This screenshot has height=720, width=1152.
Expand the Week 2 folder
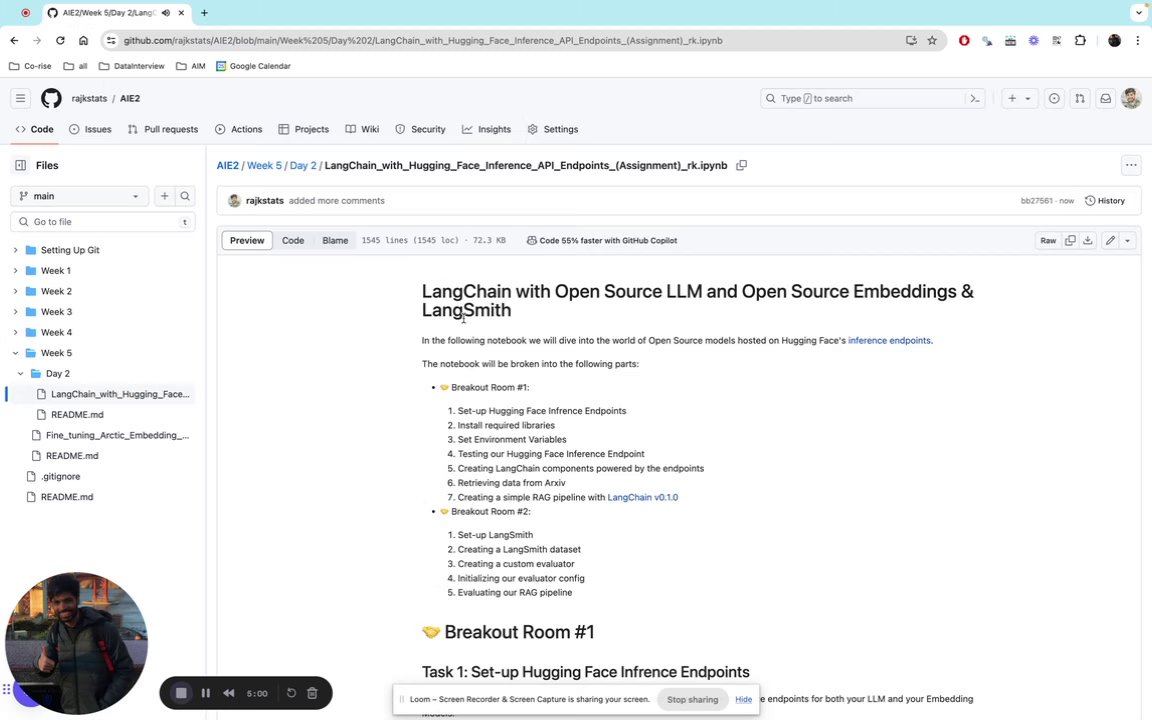click(15, 291)
